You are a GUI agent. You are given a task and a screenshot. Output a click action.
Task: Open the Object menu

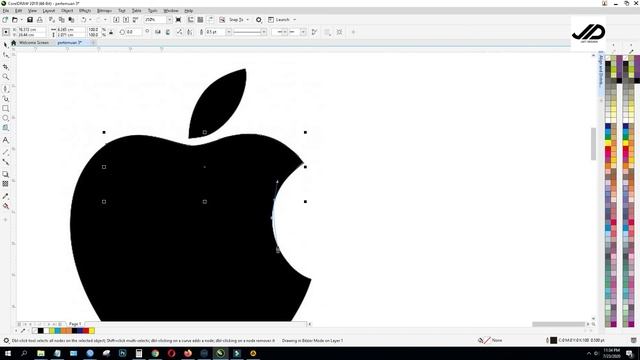(67, 11)
